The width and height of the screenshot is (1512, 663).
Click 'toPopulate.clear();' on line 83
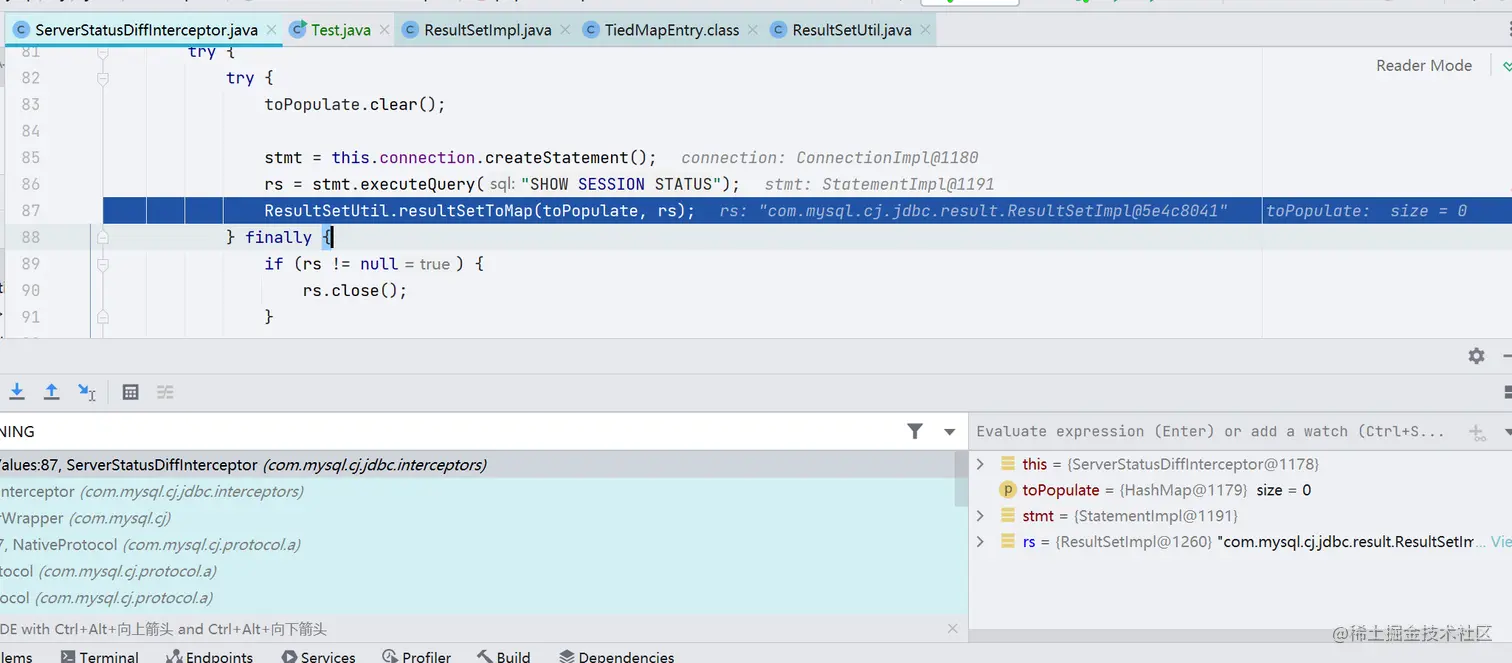coord(354,104)
